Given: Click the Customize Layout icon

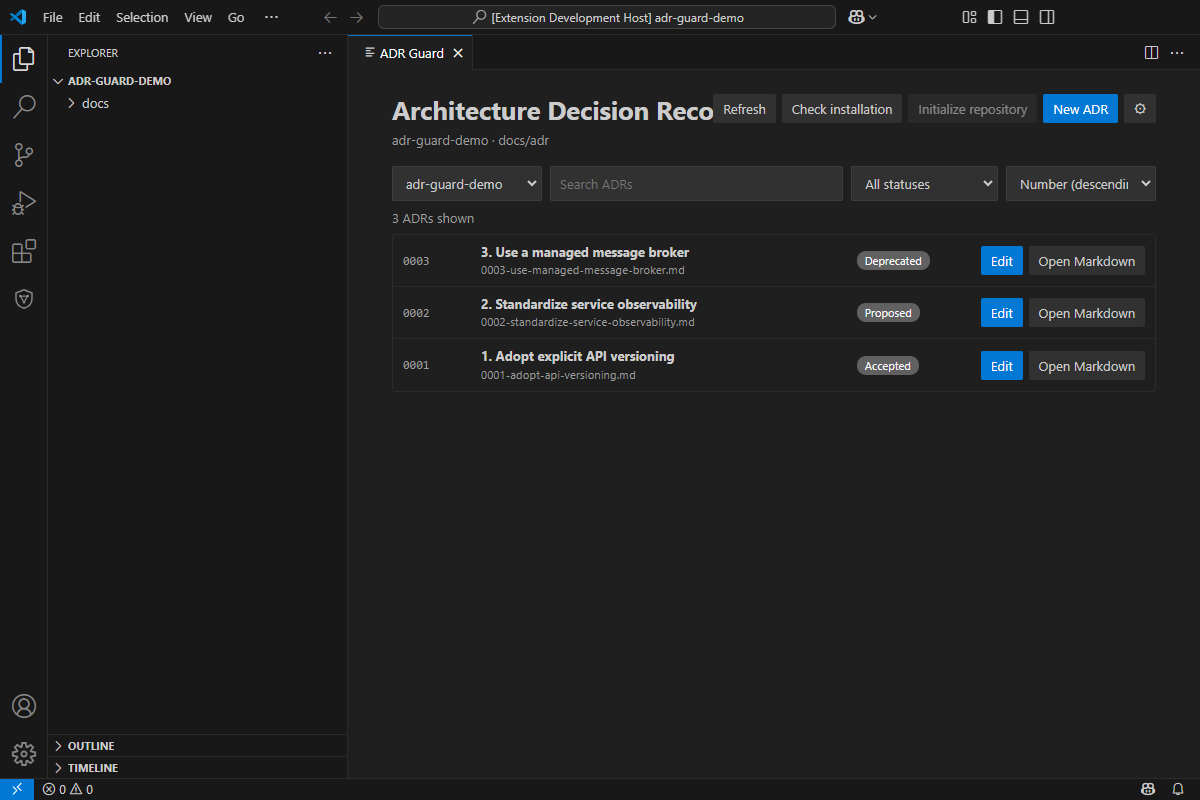Looking at the screenshot, I should pos(969,17).
